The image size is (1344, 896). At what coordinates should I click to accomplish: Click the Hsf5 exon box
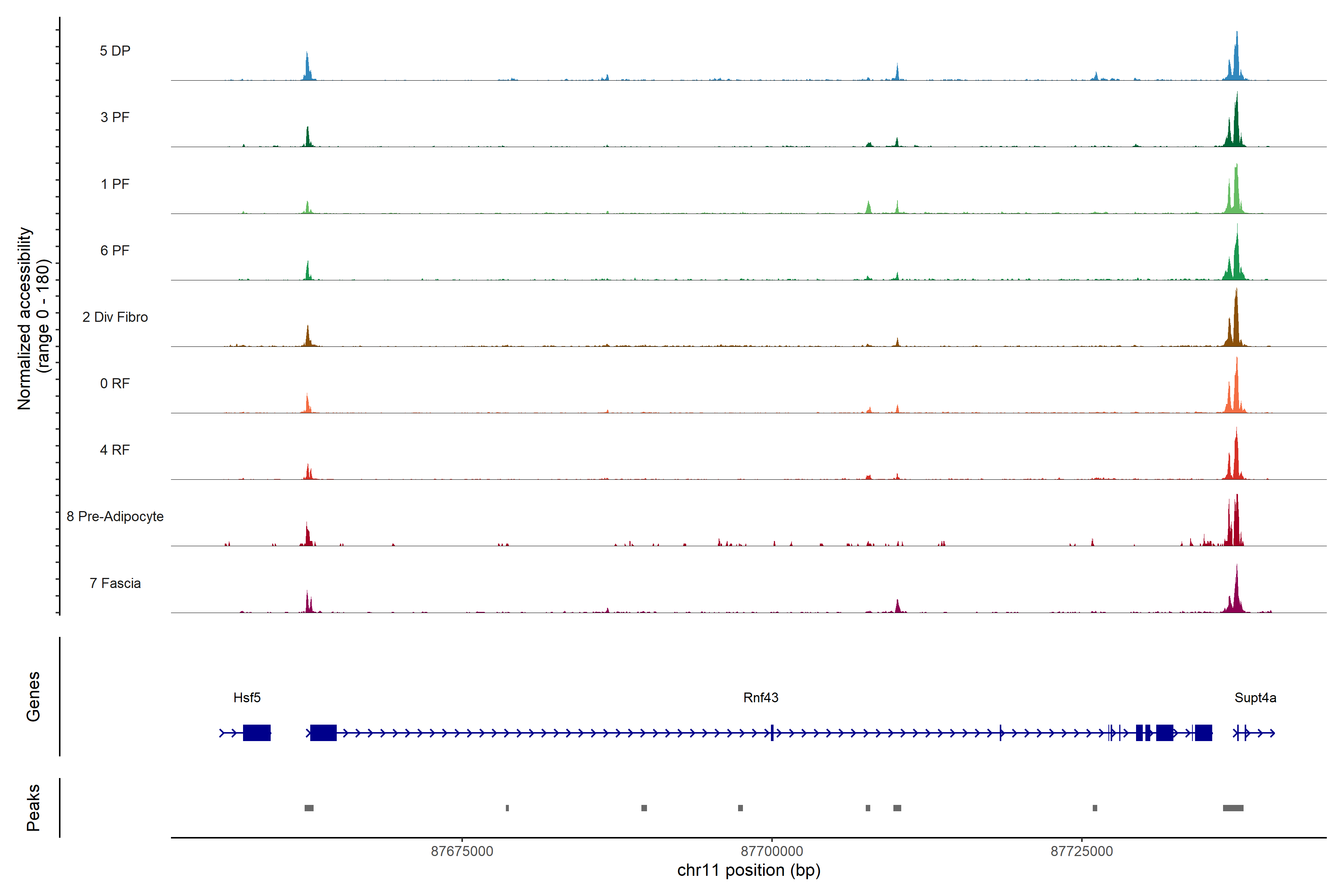[256, 732]
